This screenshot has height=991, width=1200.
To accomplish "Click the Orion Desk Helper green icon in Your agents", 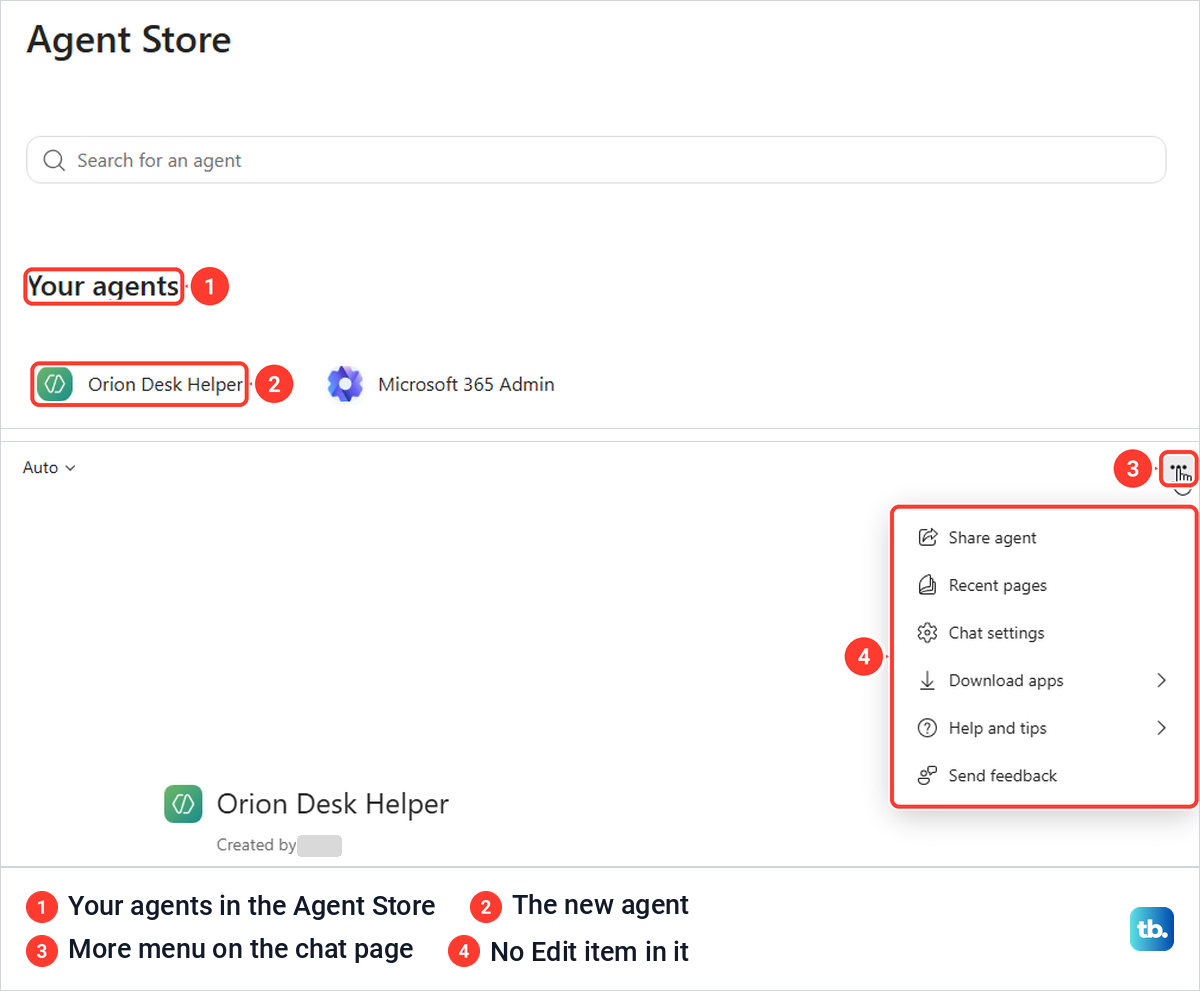I will pyautogui.click(x=55, y=384).
